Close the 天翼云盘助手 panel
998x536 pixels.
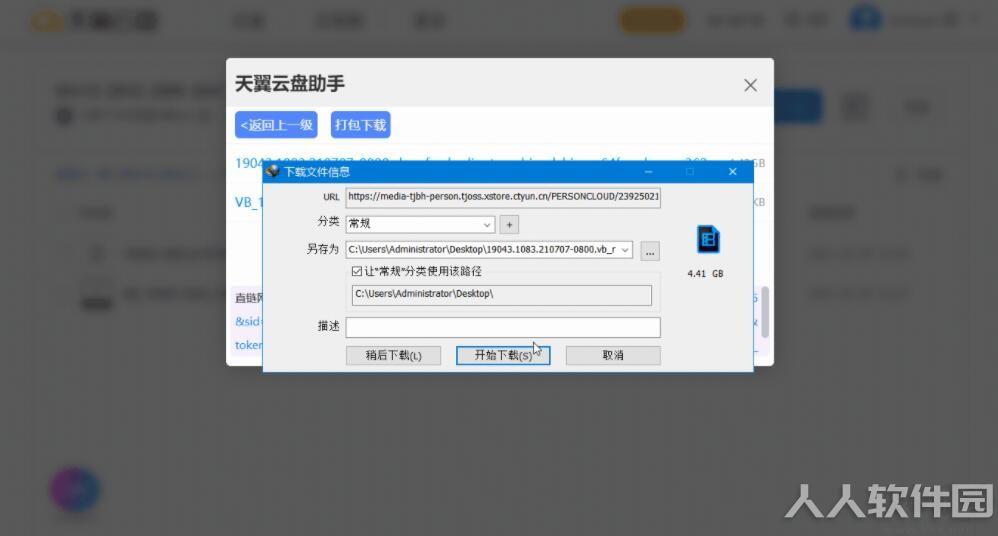pyautogui.click(x=750, y=85)
